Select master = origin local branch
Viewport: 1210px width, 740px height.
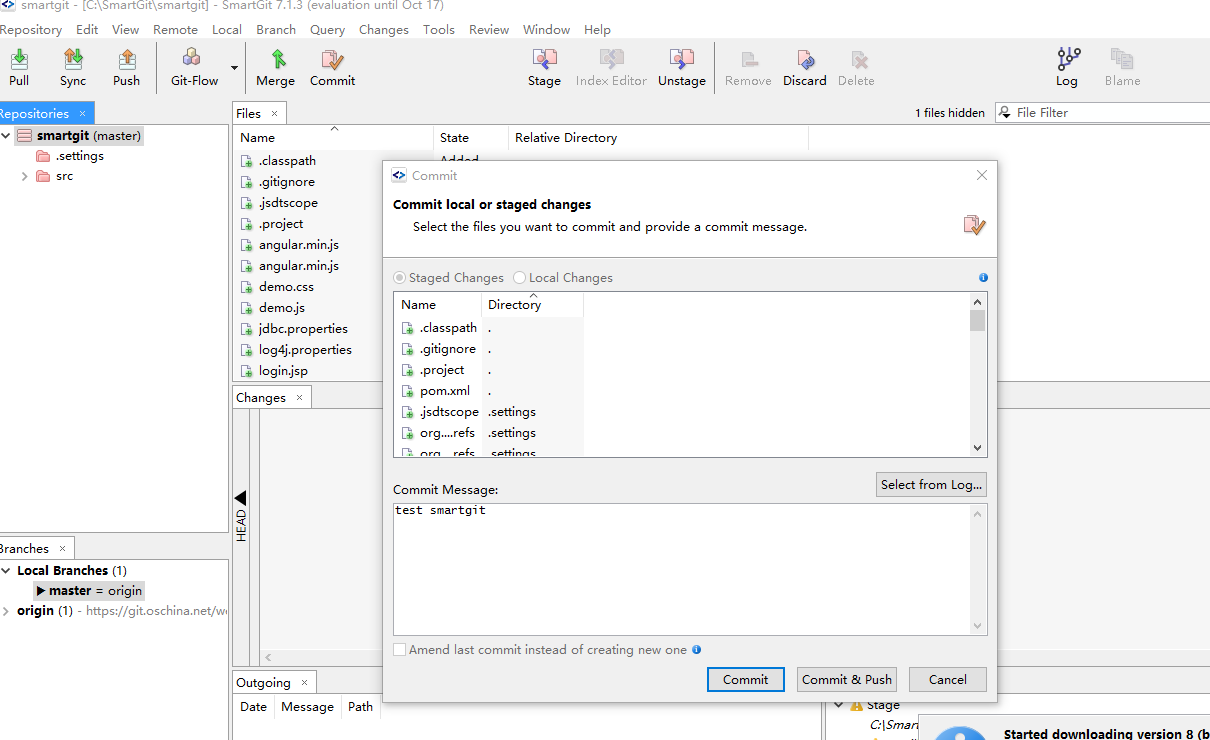point(88,590)
